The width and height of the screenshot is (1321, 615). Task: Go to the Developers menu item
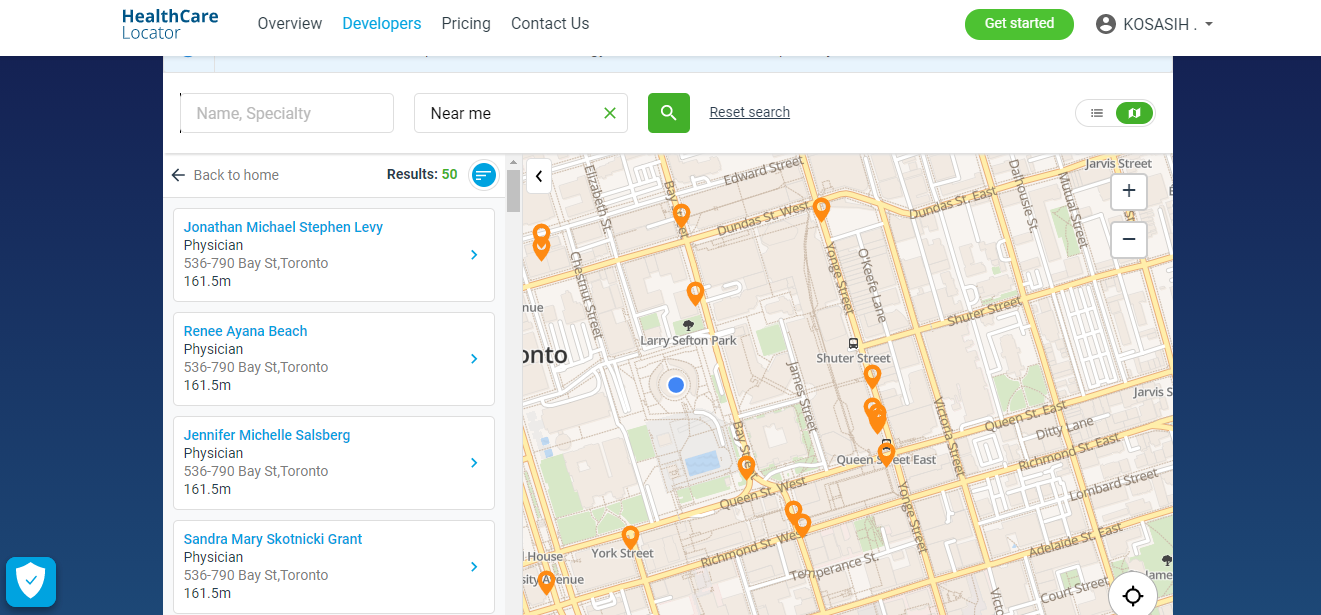click(x=381, y=23)
